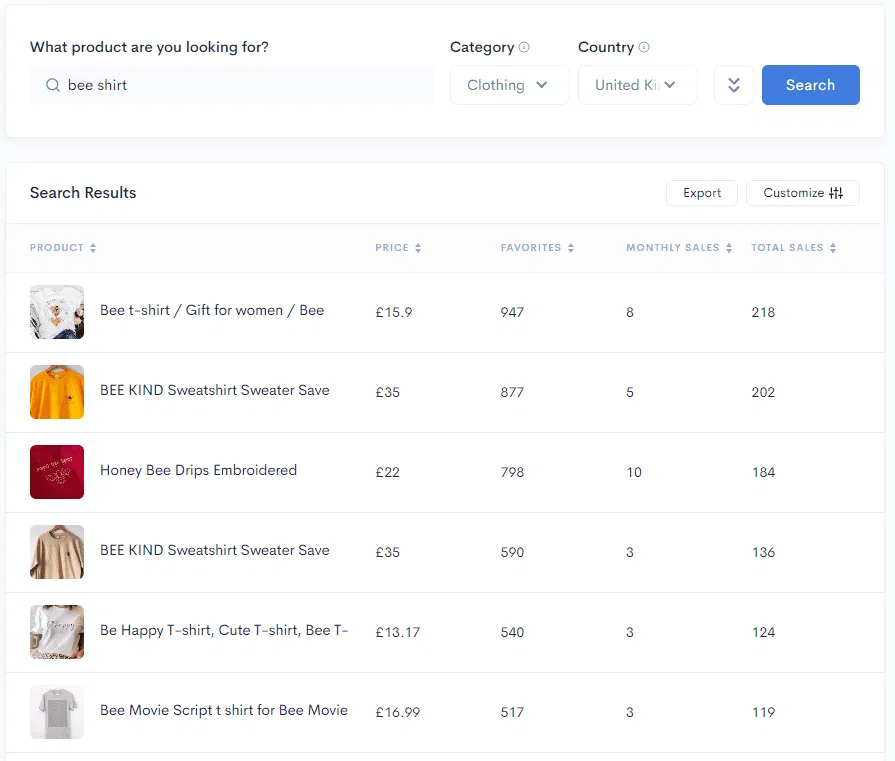Viewport: 895px width, 761px height.
Task: Select the magnifier icon in the search field
Action: tap(52, 85)
